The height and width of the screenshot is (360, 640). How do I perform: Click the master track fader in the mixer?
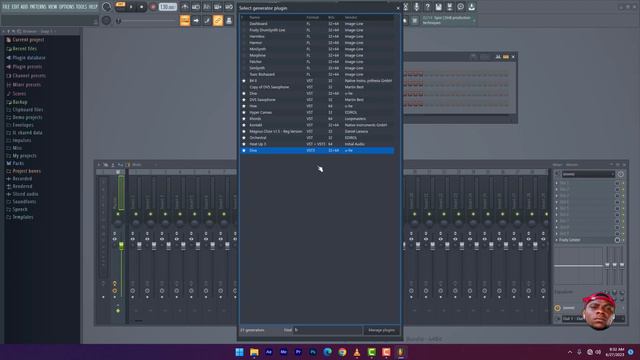coord(121,245)
